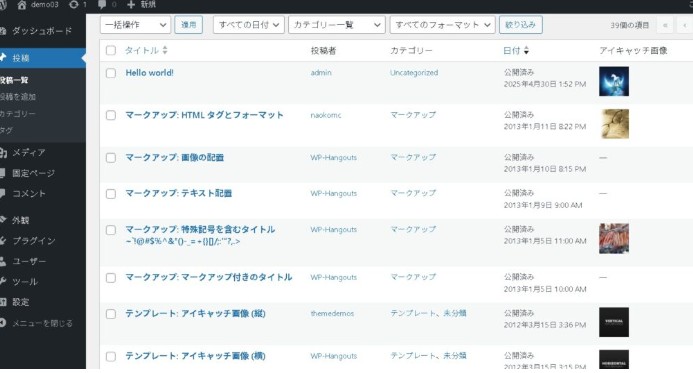The image size is (693, 373).
Task: Check the 画像の配置 row checkbox
Action: [111, 158]
